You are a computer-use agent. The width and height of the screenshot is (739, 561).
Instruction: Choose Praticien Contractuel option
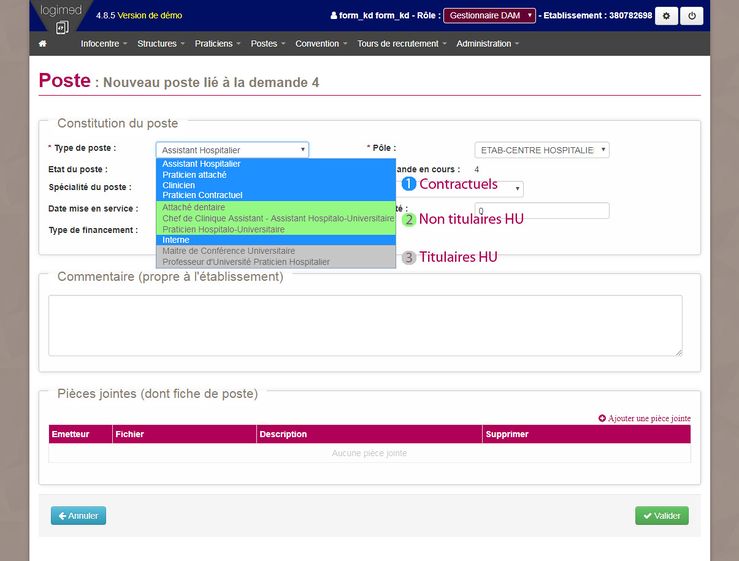pyautogui.click(x=276, y=195)
